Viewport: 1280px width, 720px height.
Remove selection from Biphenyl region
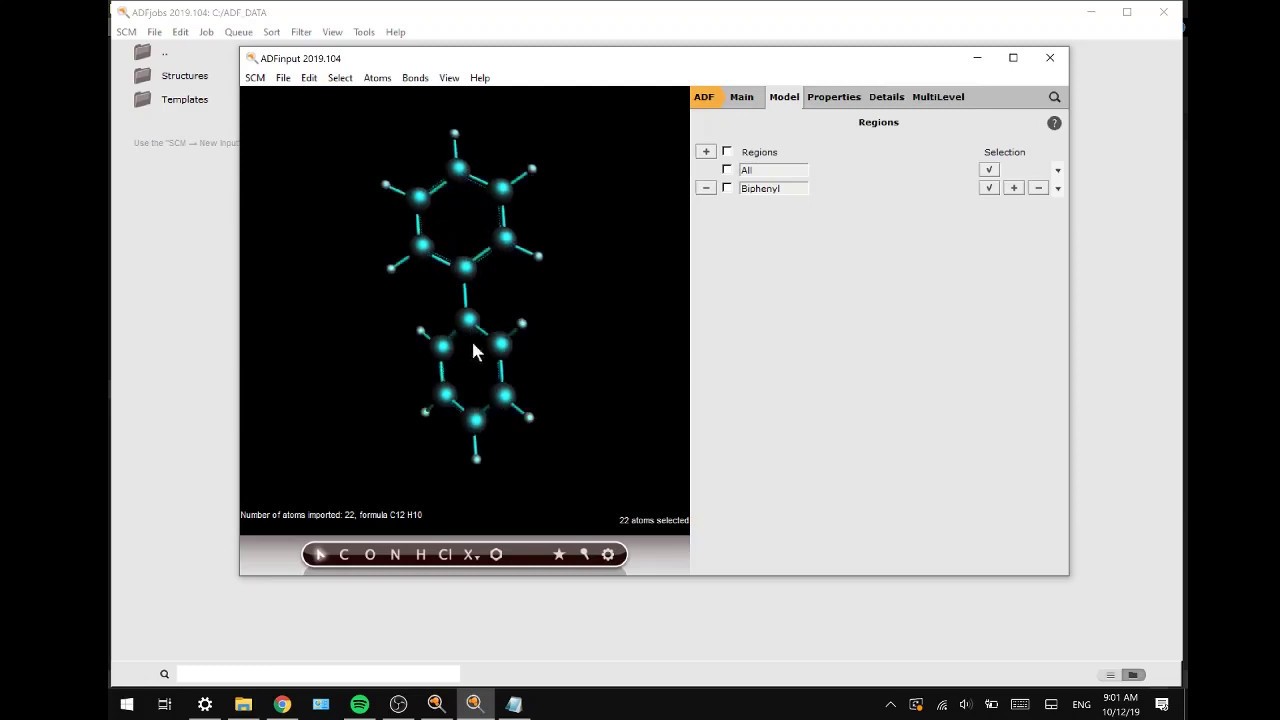[x=1038, y=188]
